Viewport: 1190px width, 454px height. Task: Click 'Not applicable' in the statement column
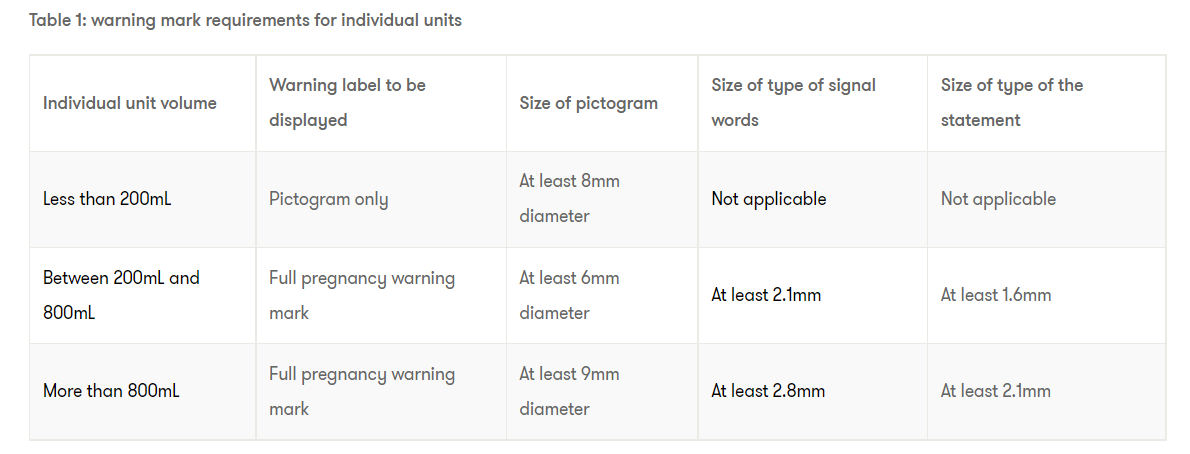tap(998, 199)
